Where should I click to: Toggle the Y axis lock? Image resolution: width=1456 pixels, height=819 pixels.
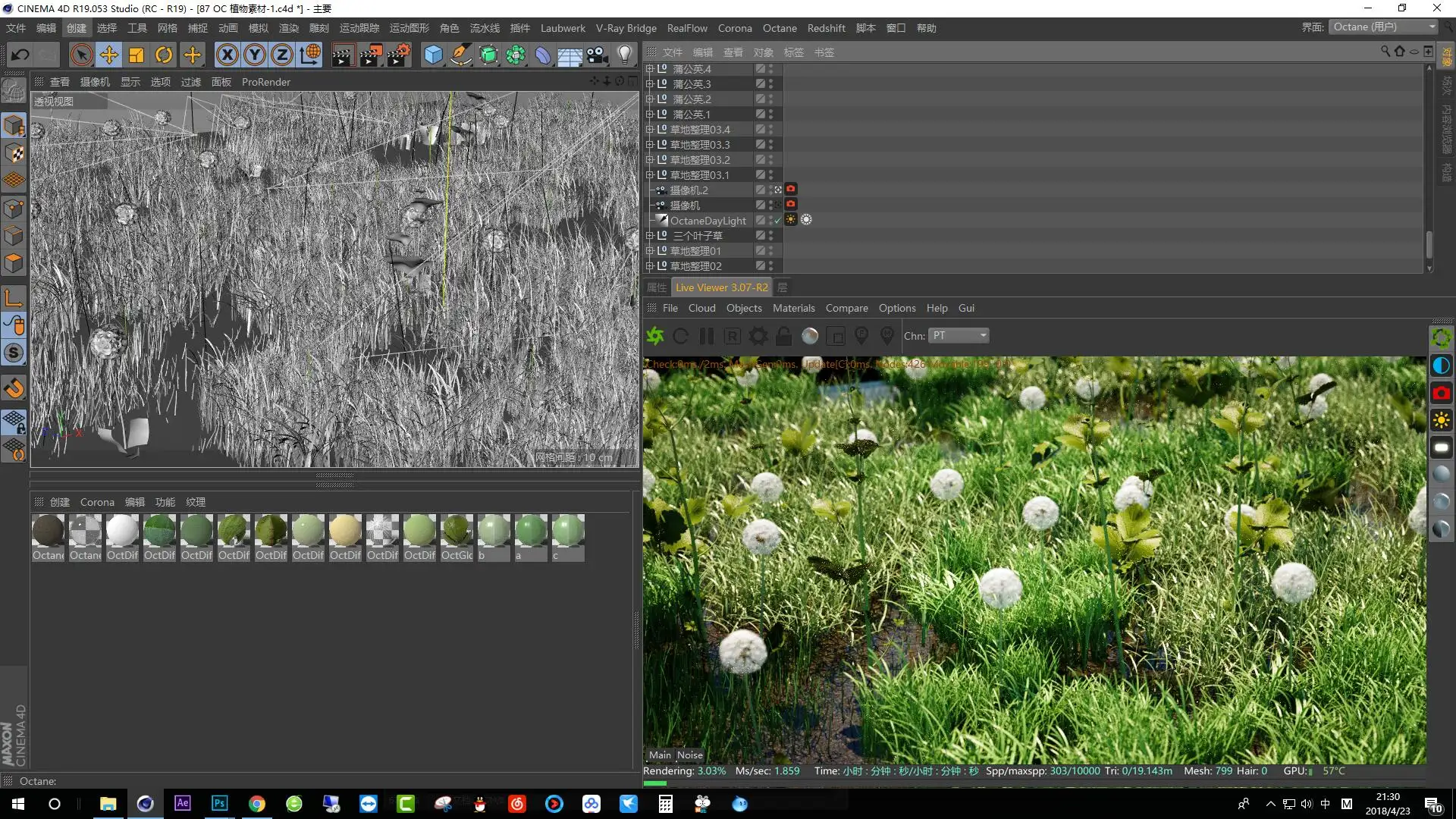(x=255, y=55)
